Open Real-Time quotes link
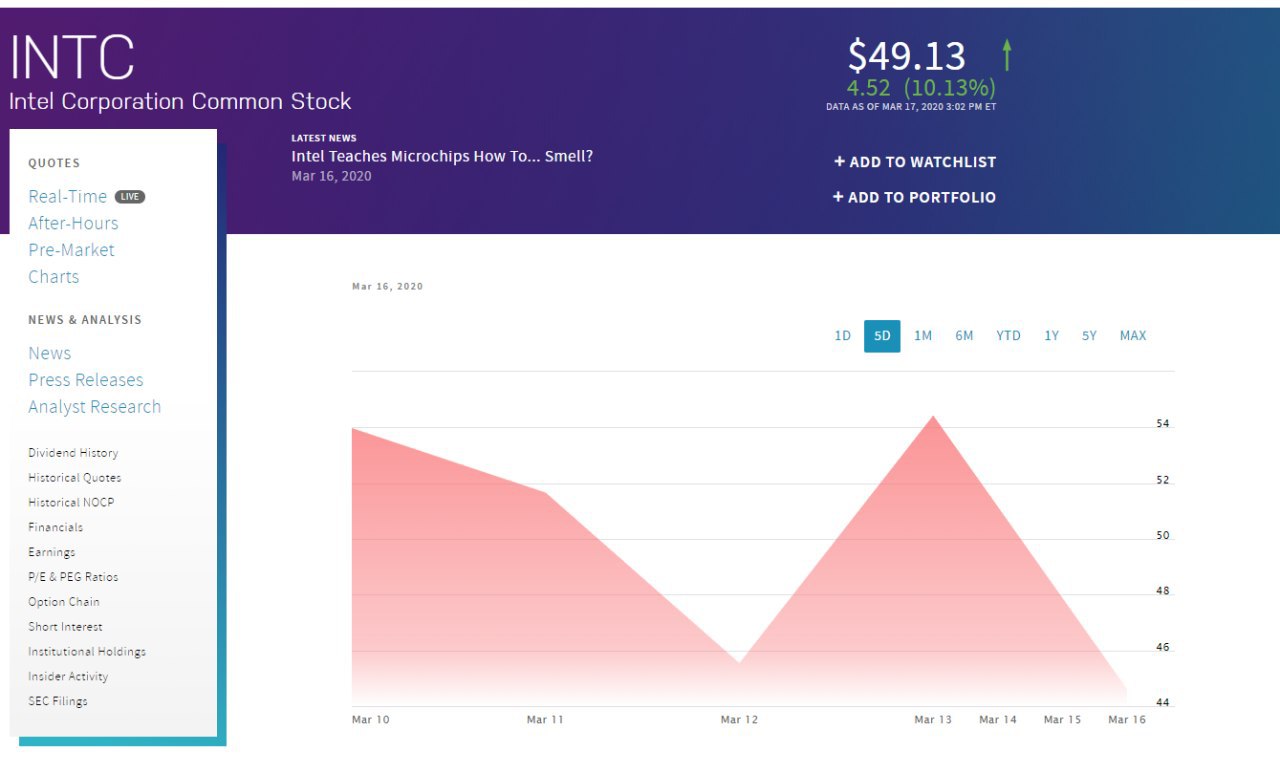The height and width of the screenshot is (773, 1280). (x=67, y=197)
